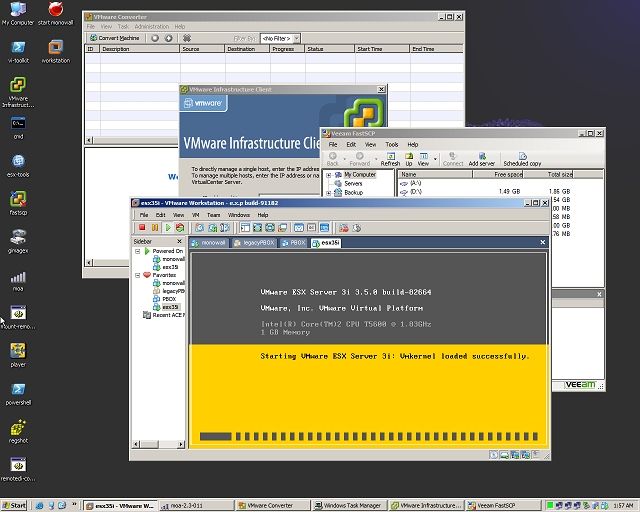Viewport: 640px width, 512px height.
Task: Show the Summary view toolbar icon
Action: point(299,228)
